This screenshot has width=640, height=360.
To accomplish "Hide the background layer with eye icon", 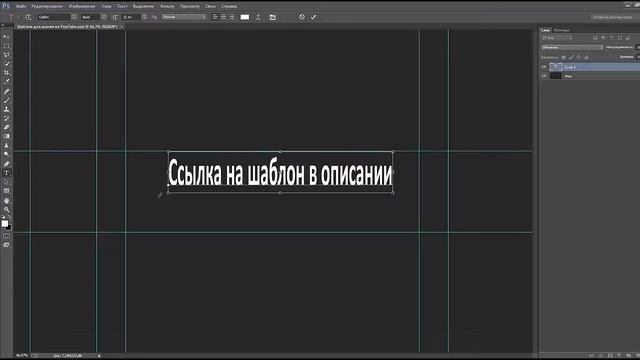I will [x=544, y=76].
